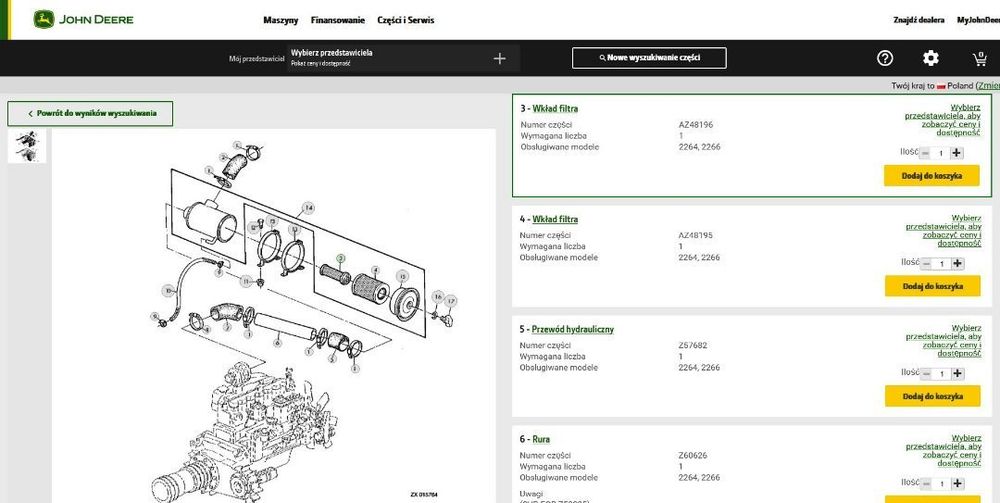Open the Rura part link
Screen dimensions: 1000x503
(541, 439)
